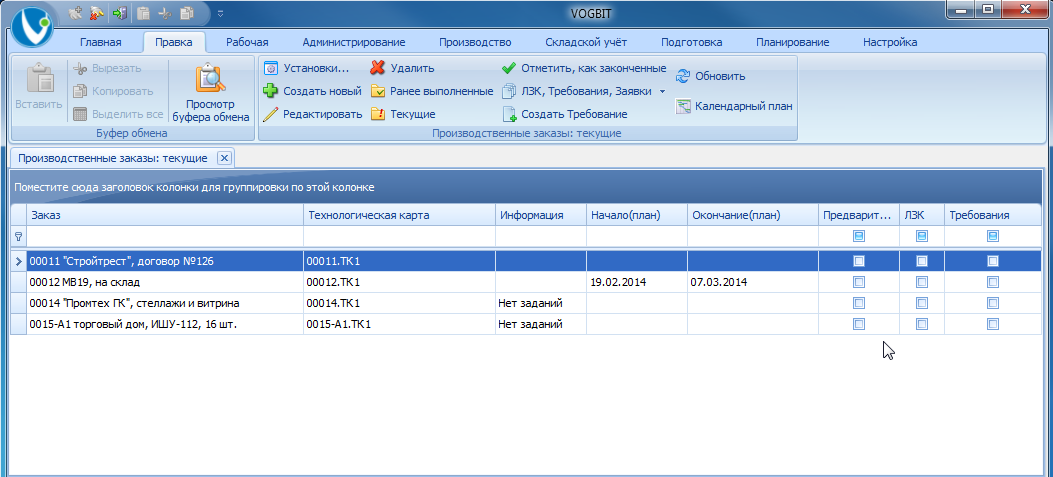This screenshot has width=1053, height=477.
Task: Toggle ЛЗК checkbox for order 00011 Стройтрест
Action: tap(922, 261)
